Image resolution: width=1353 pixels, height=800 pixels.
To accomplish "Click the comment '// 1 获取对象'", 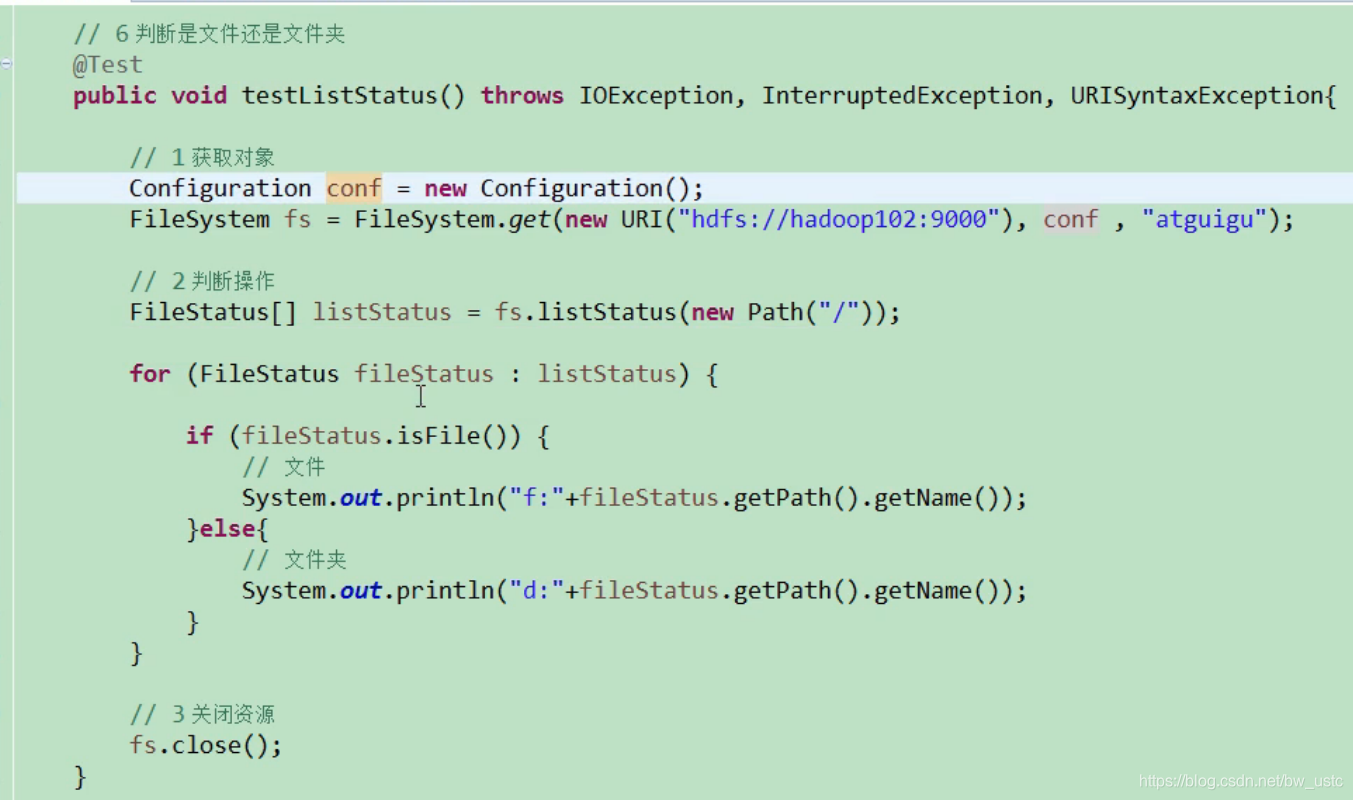I will point(202,158).
